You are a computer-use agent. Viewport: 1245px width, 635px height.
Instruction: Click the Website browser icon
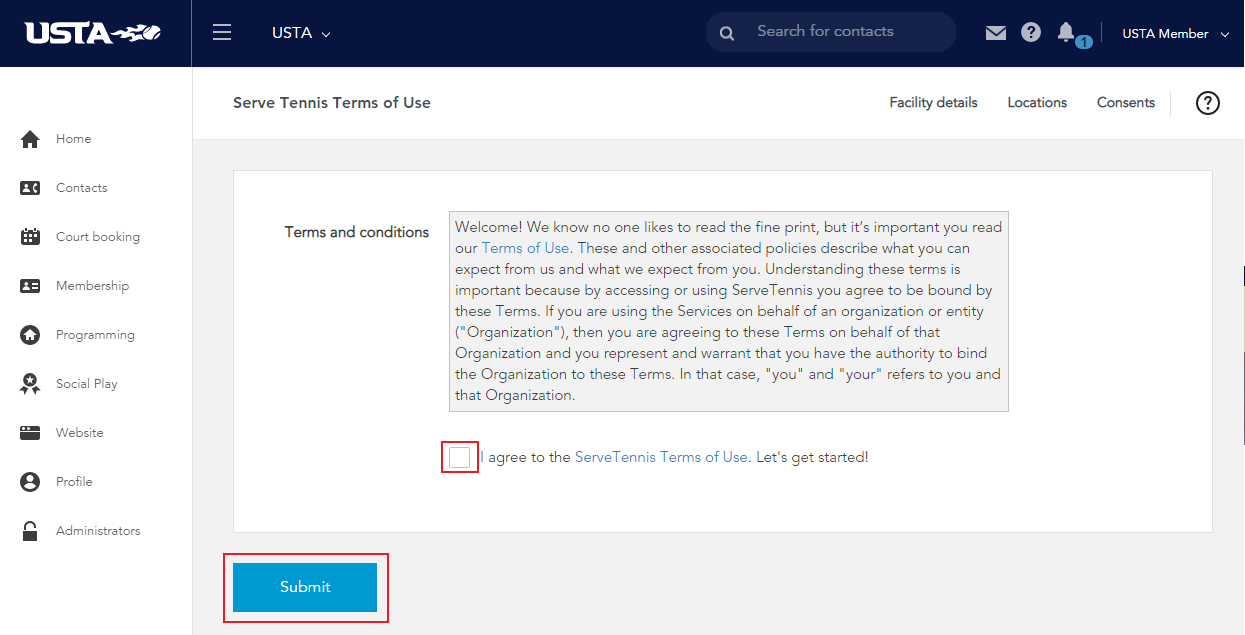(x=30, y=433)
